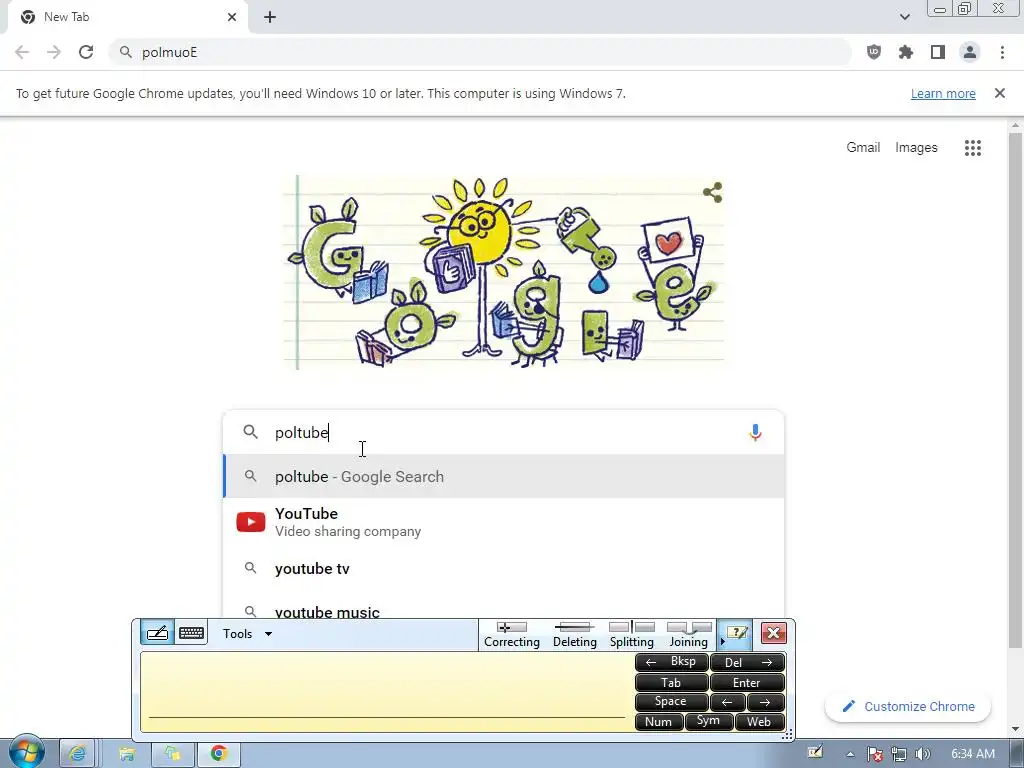Open the Extensions puzzle-piece menu
This screenshot has width=1024, height=768.
coord(906,52)
